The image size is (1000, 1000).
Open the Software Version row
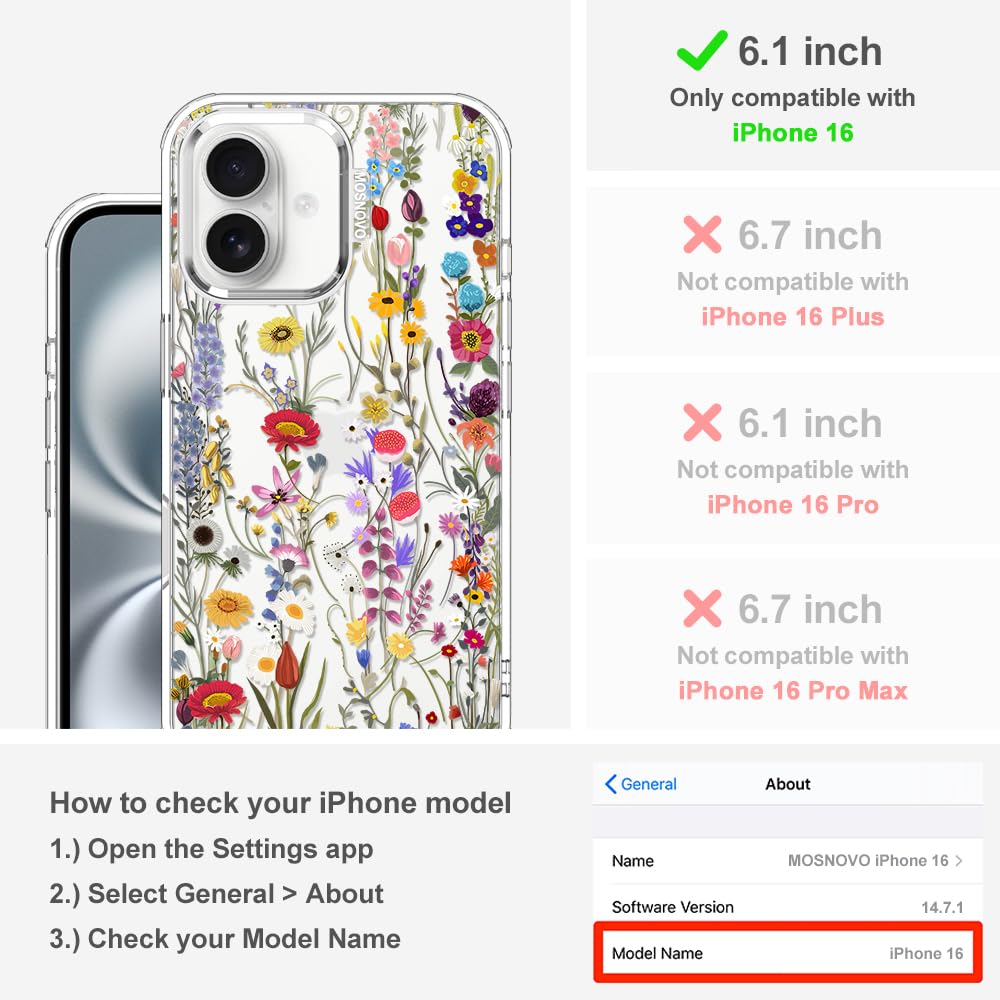coord(788,907)
